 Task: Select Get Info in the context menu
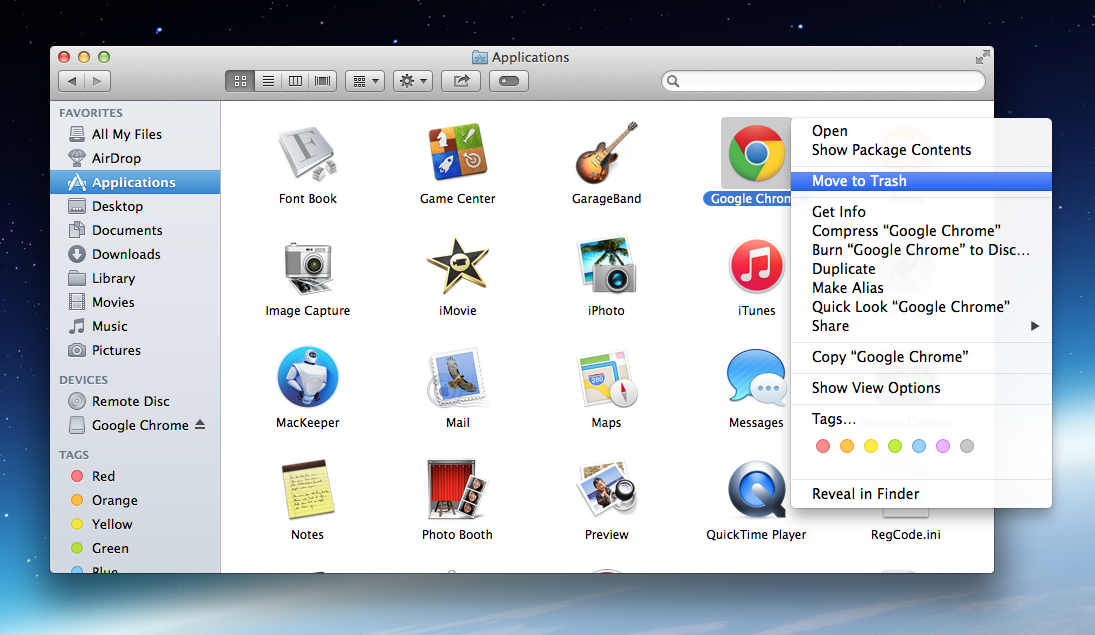tap(839, 212)
